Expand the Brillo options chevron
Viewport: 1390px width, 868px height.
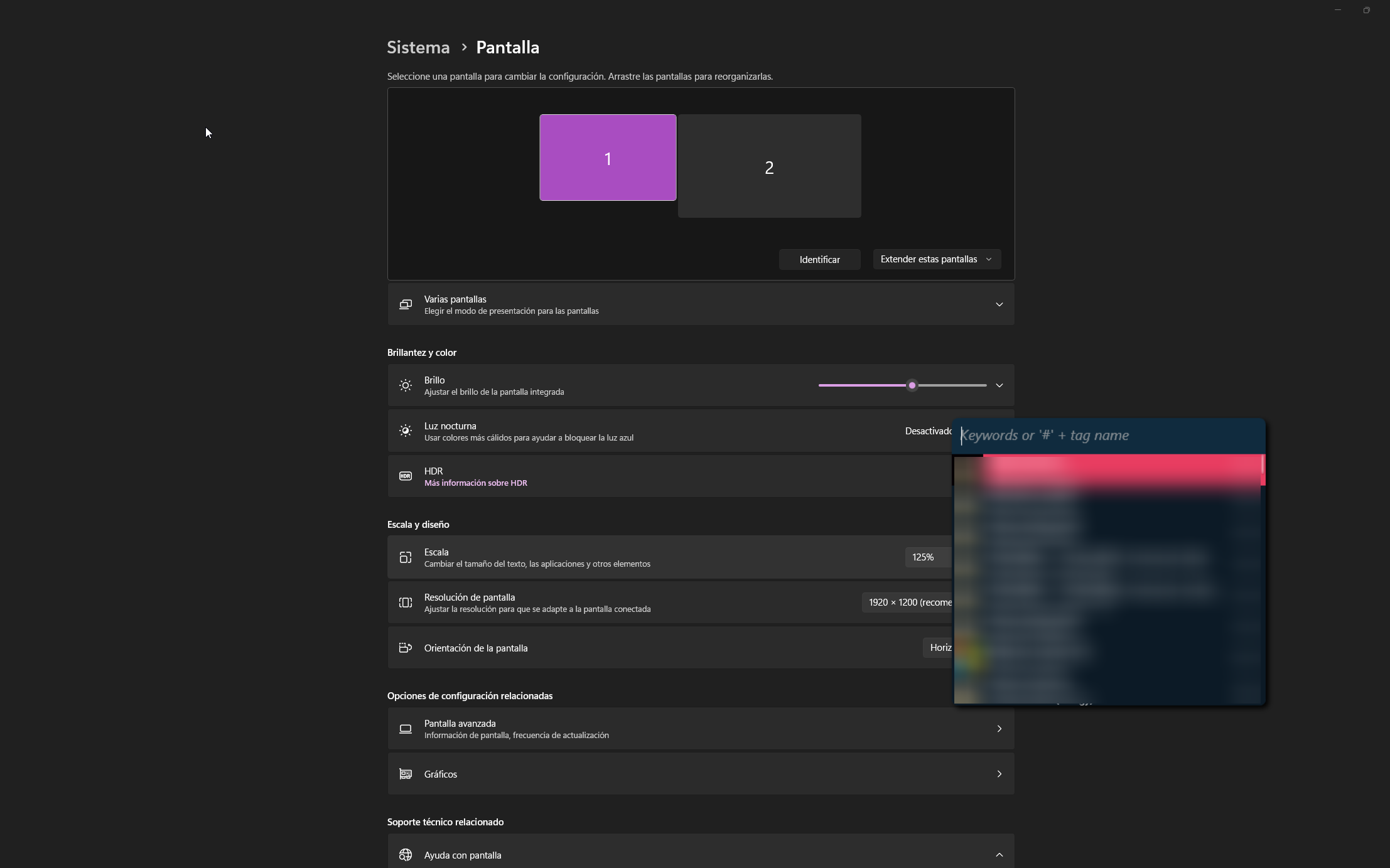999,385
